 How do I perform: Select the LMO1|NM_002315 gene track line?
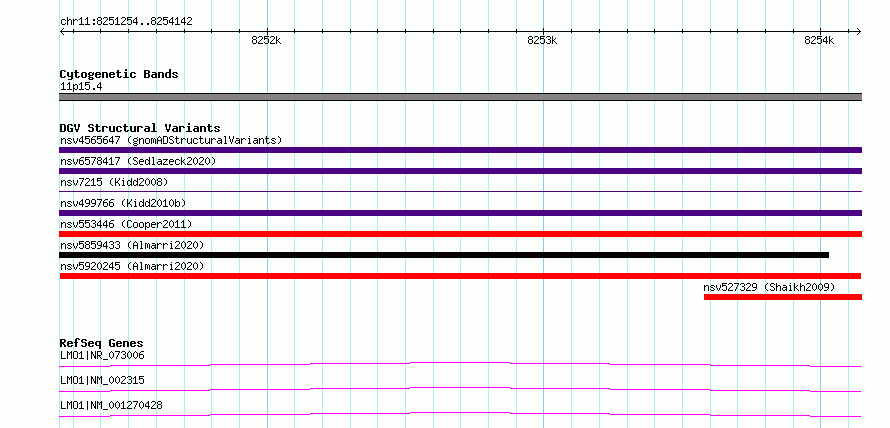(460, 389)
